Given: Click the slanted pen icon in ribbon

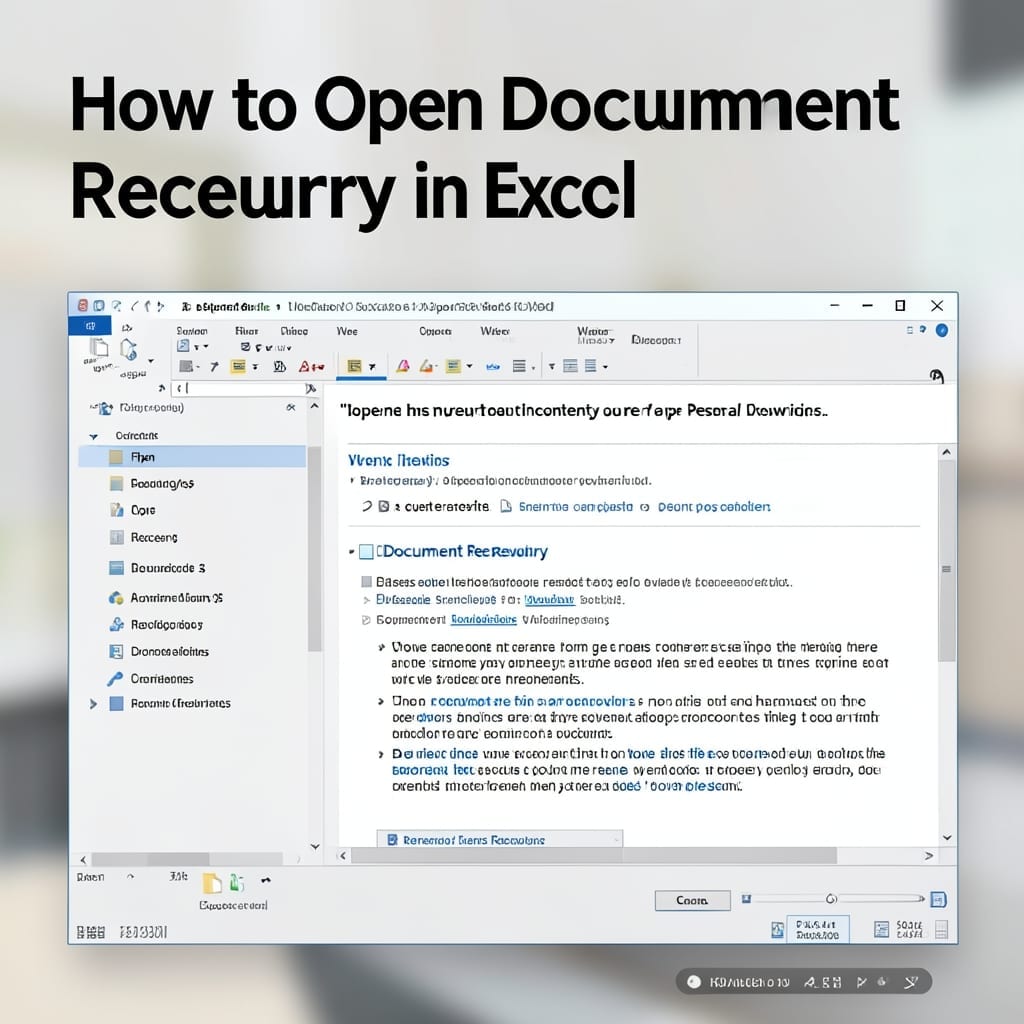Looking at the screenshot, I should pyautogui.click(x=214, y=366).
